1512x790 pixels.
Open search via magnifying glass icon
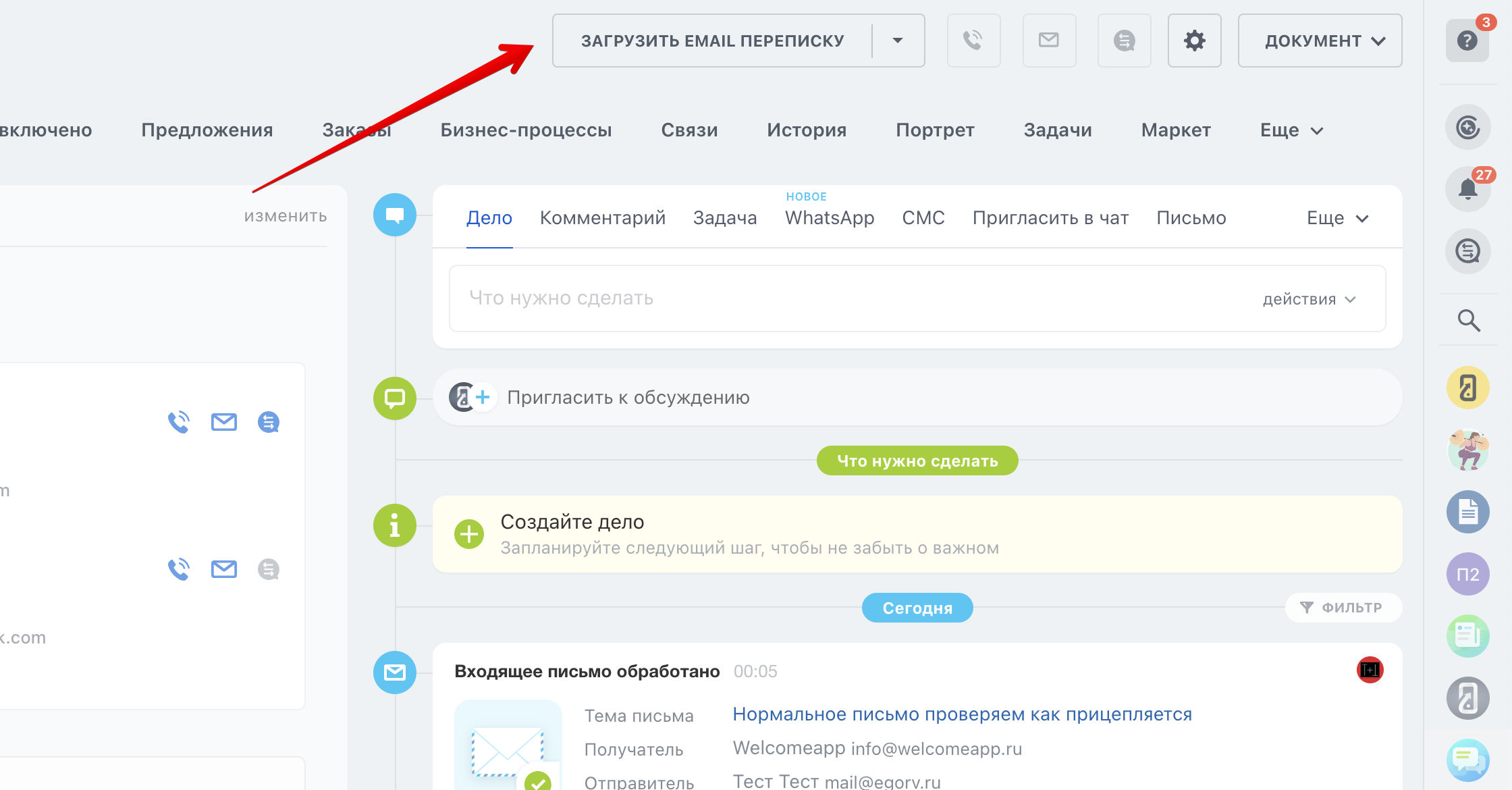tap(1468, 320)
